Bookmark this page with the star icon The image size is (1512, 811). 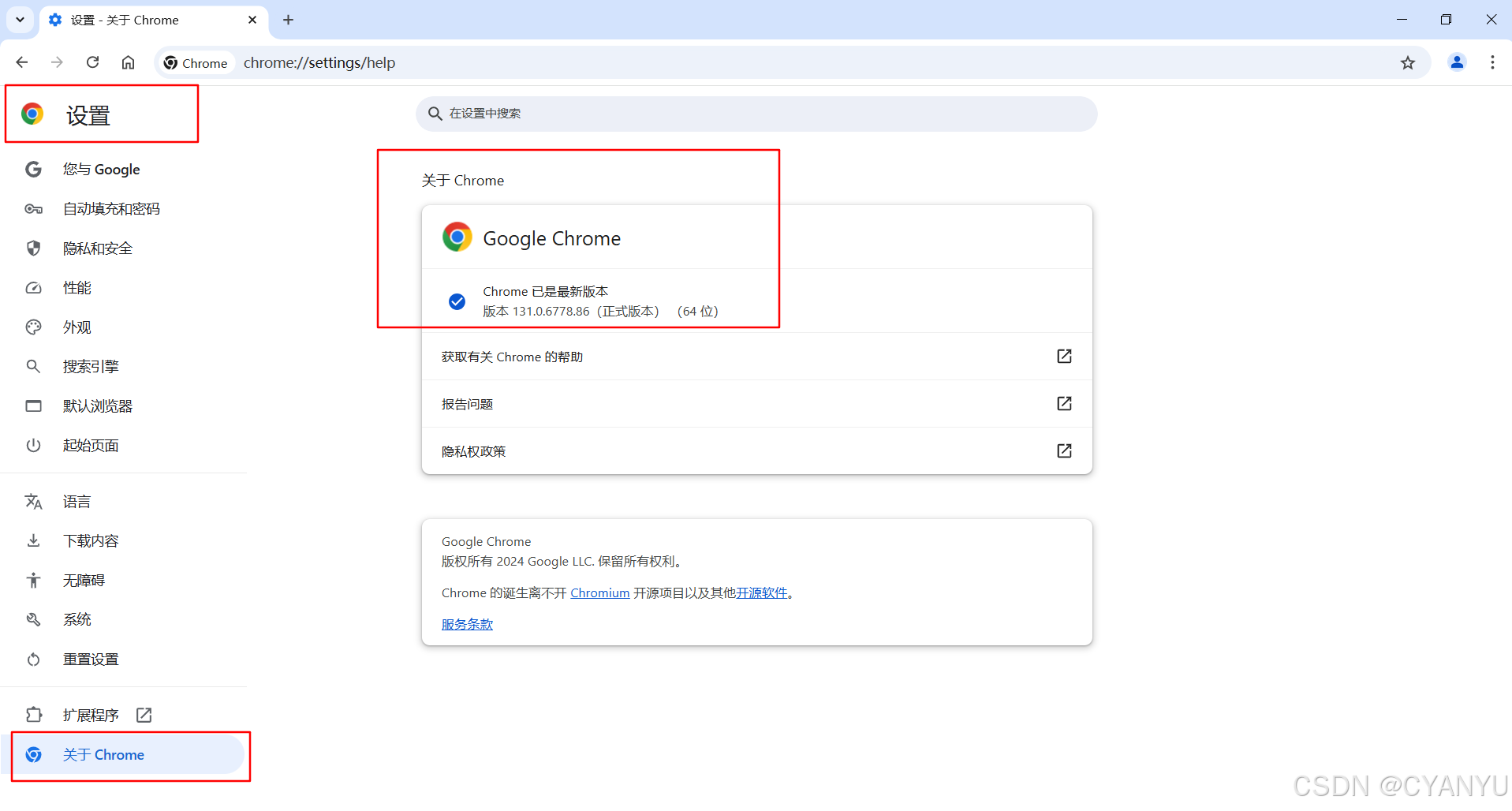[1408, 62]
